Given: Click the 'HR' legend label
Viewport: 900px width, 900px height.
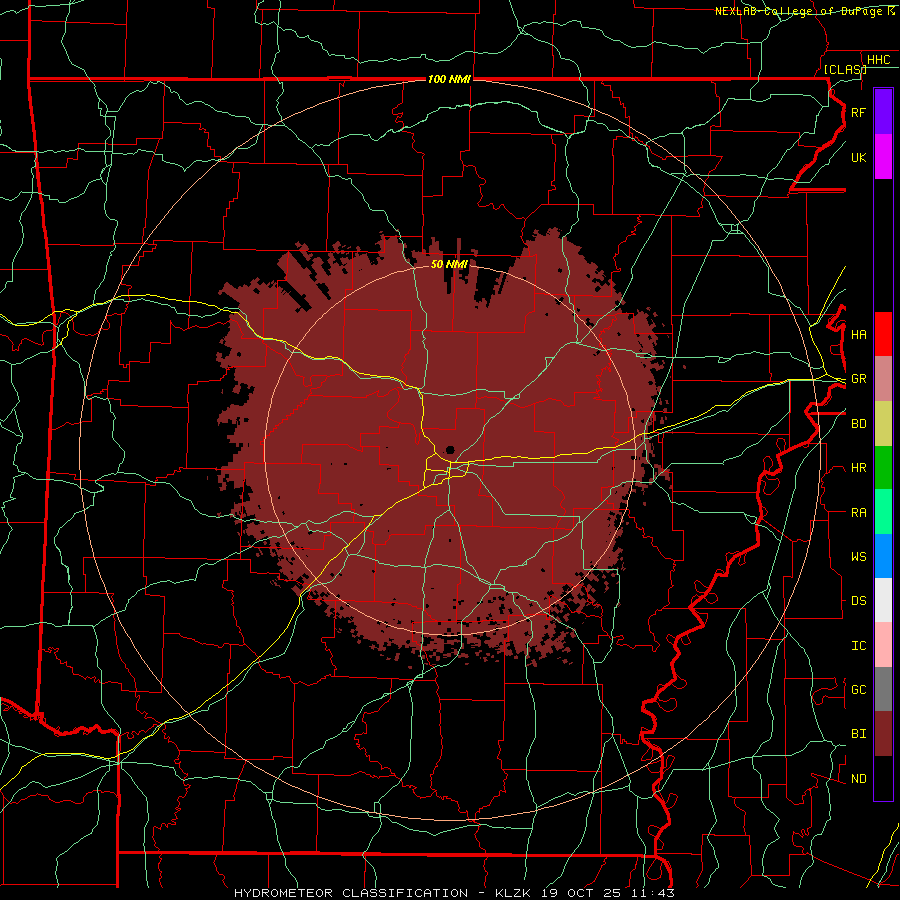Looking at the screenshot, I should point(858,468).
